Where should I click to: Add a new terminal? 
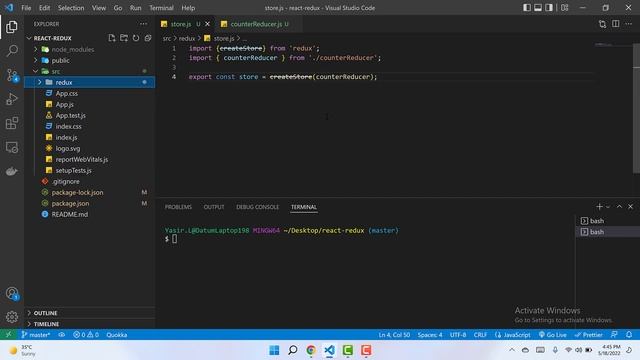[599, 207]
